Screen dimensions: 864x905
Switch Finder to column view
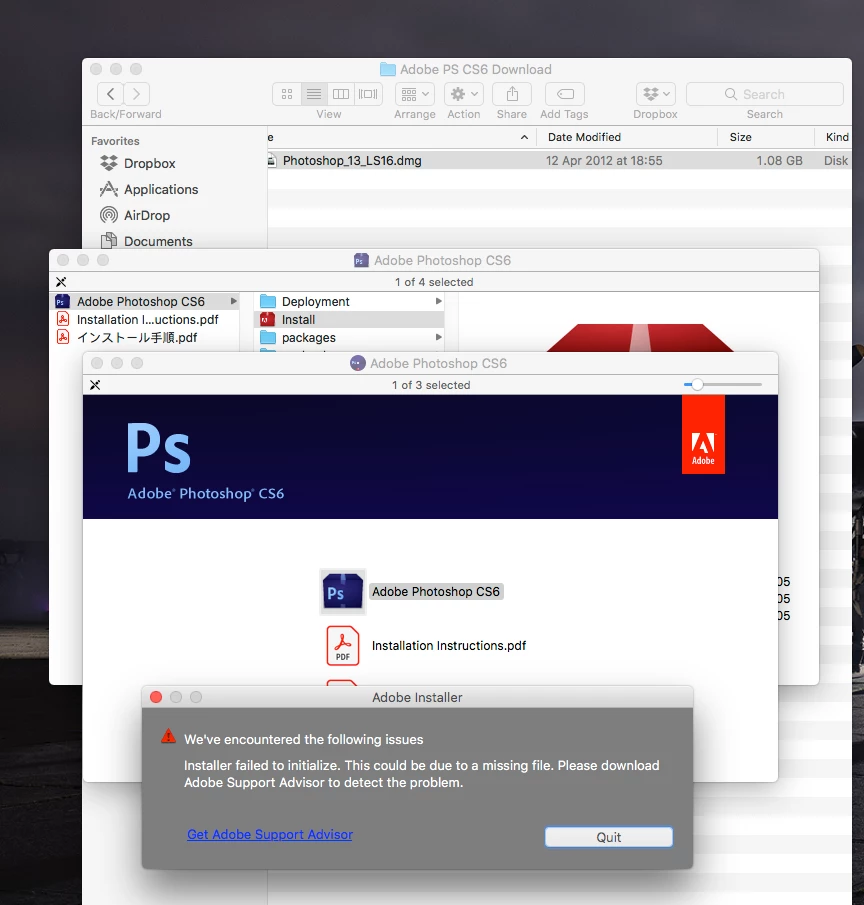tap(341, 94)
